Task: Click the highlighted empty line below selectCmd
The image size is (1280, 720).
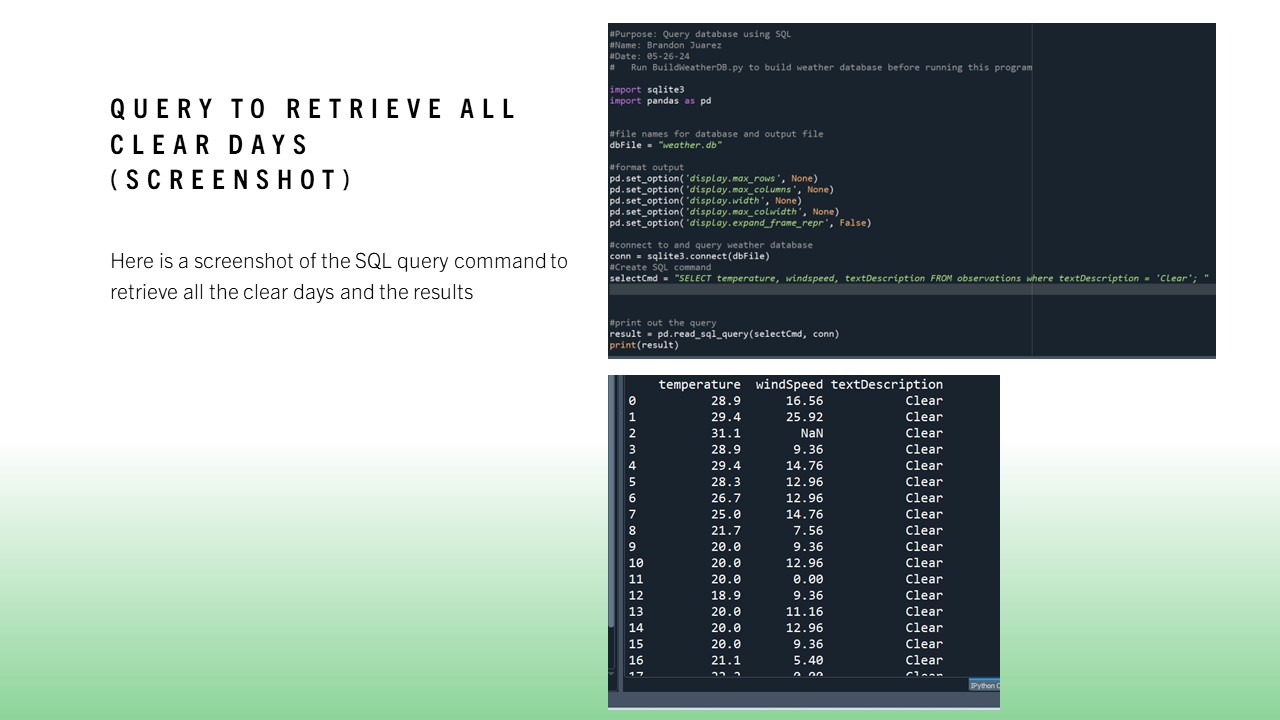Action: pyautogui.click(x=911, y=290)
